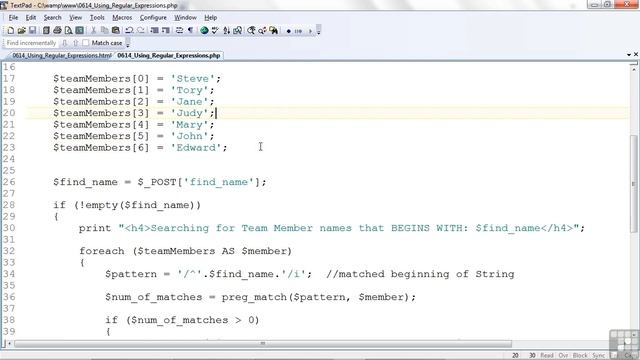
Task: Undo the last edit via toolbar
Action: 129,31
